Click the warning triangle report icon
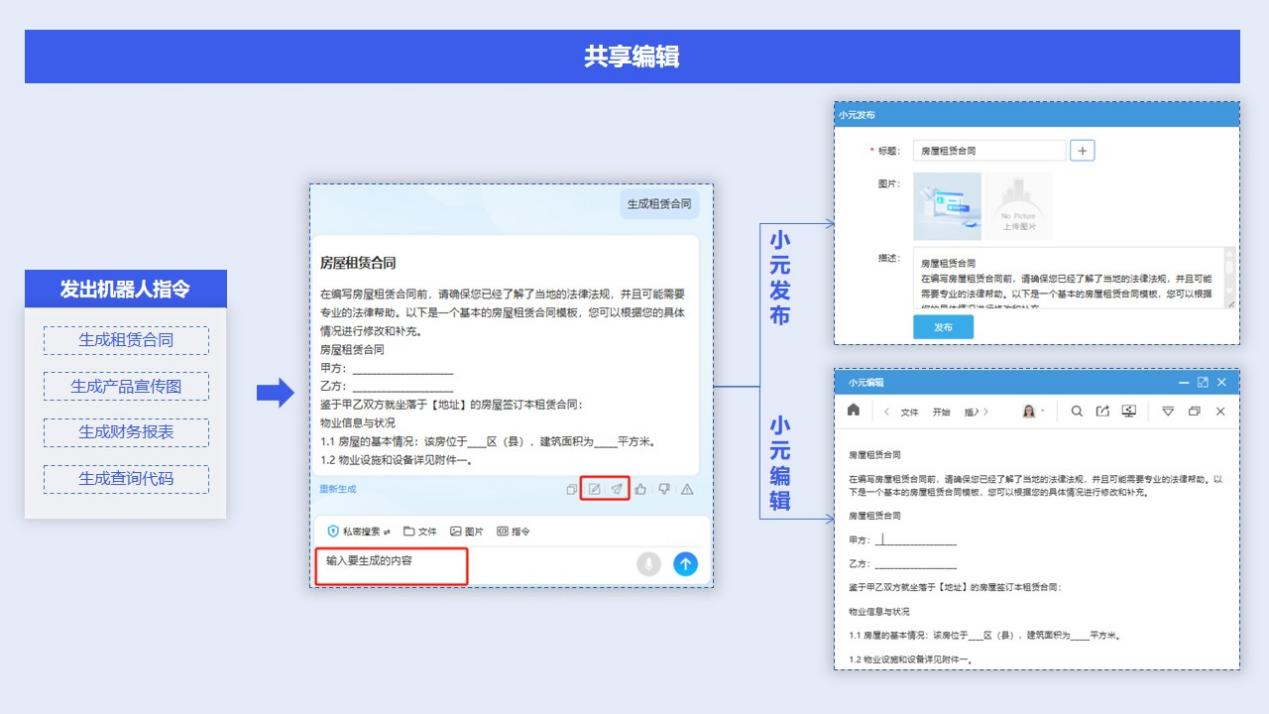This screenshot has width=1269, height=714. [x=687, y=489]
